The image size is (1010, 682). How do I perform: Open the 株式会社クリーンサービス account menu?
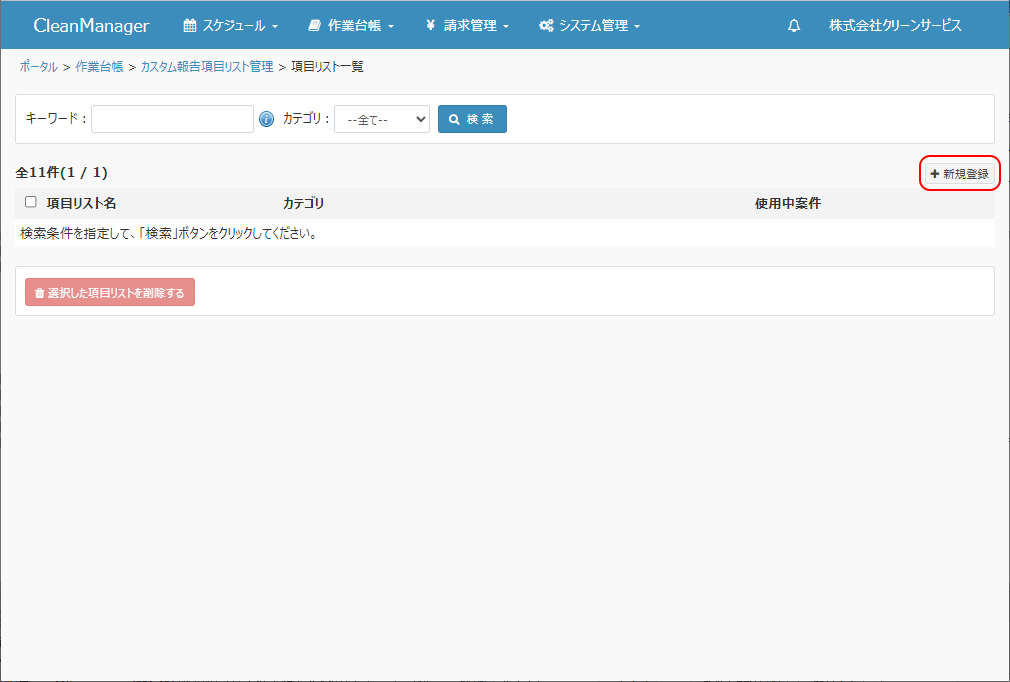(x=894, y=26)
